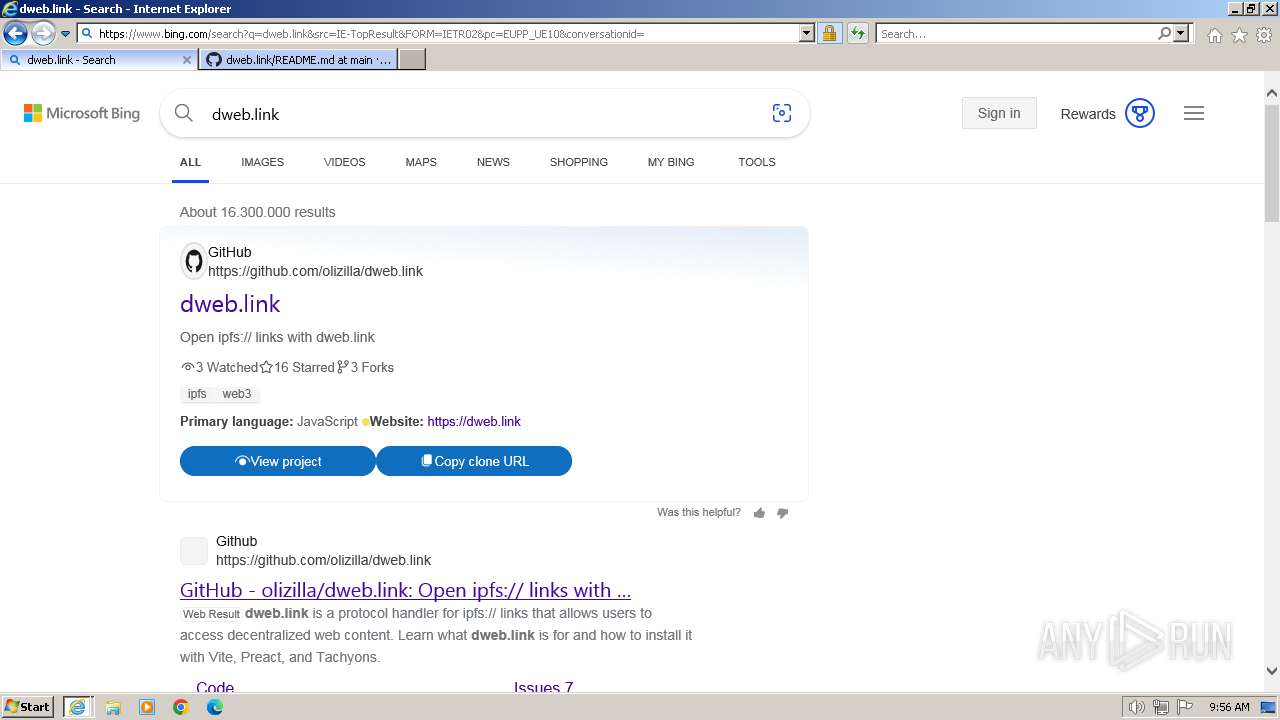Screen dimensions: 1280x720
Task: Click the thumbs down helpful icon
Action: click(783, 513)
